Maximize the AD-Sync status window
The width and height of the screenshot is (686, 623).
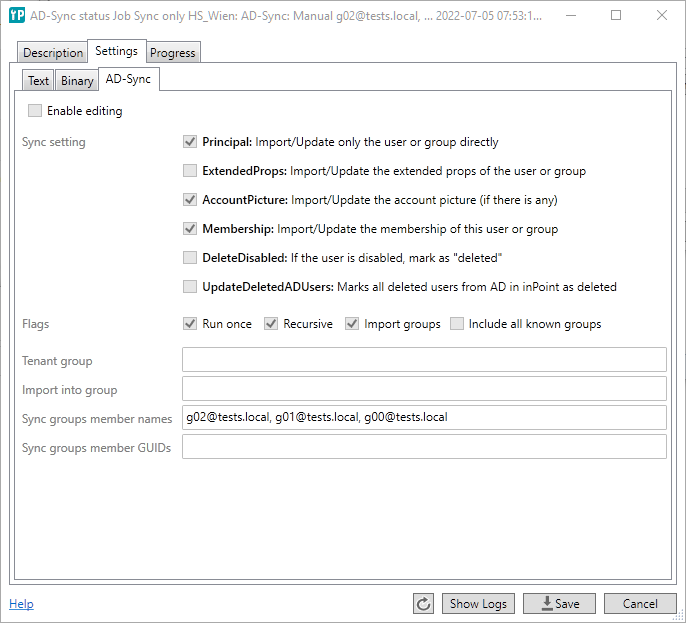[615, 15]
